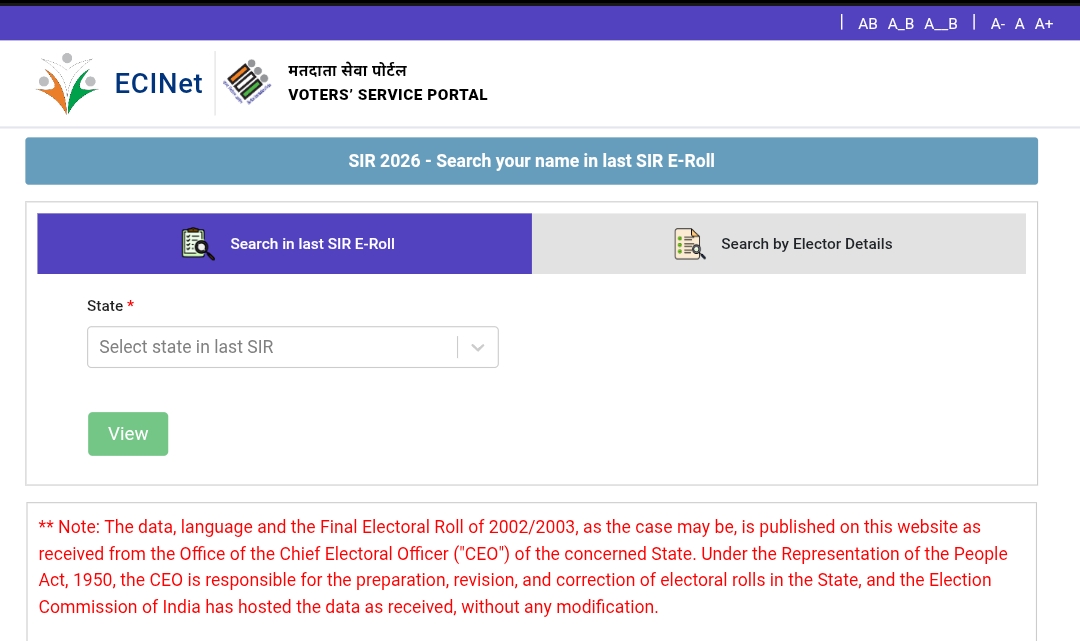The width and height of the screenshot is (1080, 641).
Task: Click the ECINet tricolor people logo
Action: tap(66, 84)
